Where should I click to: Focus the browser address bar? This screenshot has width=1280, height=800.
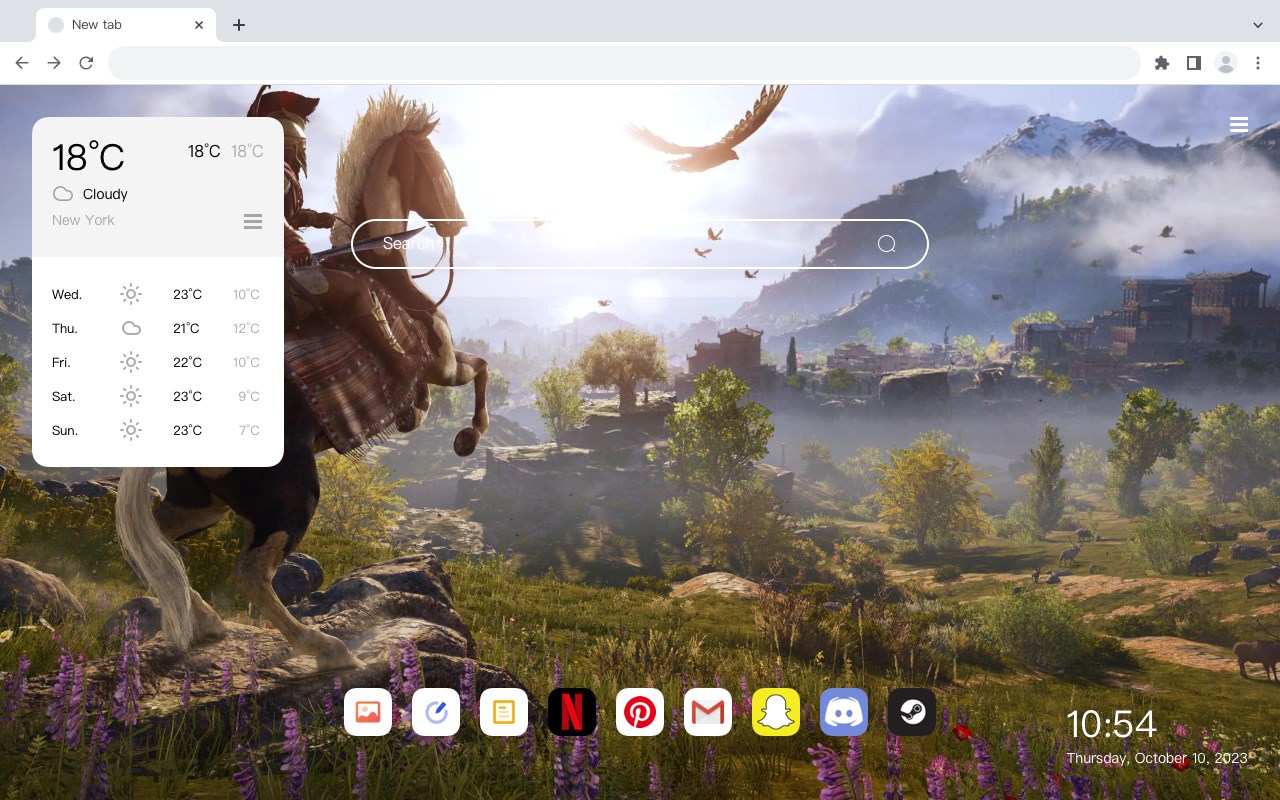(624, 63)
